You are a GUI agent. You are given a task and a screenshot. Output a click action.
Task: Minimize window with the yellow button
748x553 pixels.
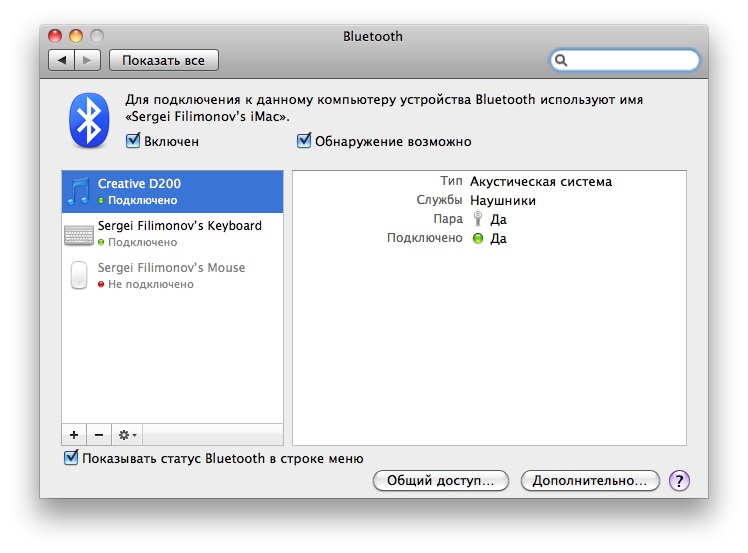click(76, 36)
